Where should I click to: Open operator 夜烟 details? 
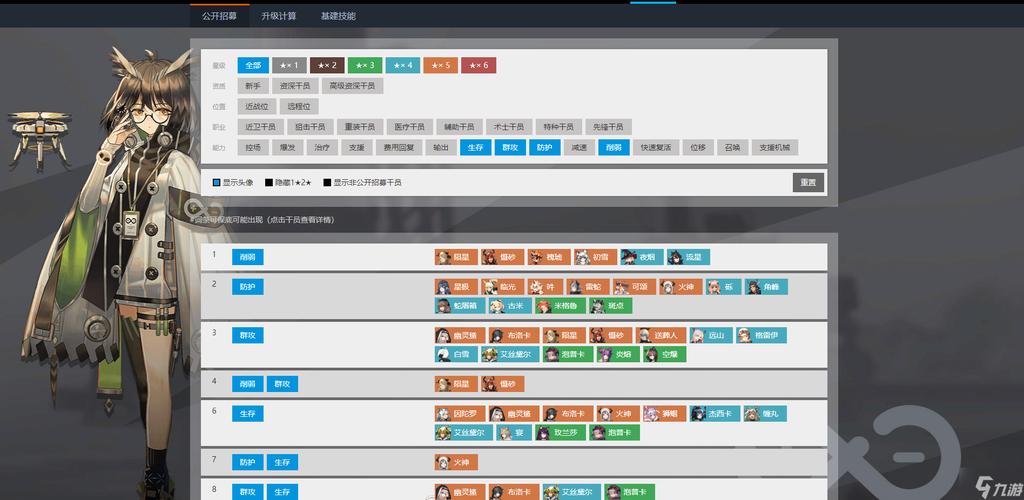tap(642, 257)
